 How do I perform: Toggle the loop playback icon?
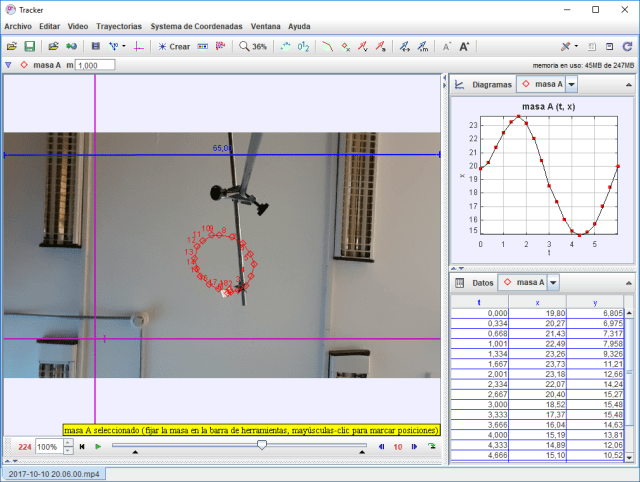coord(431,447)
